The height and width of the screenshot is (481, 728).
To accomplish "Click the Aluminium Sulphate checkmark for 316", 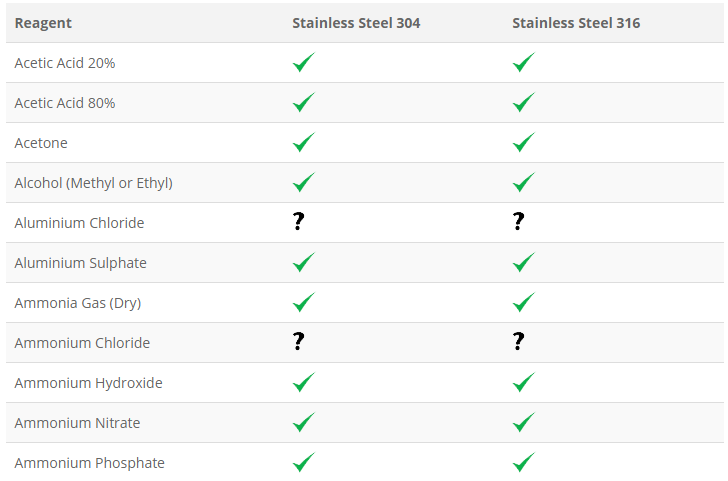I will coord(524,262).
